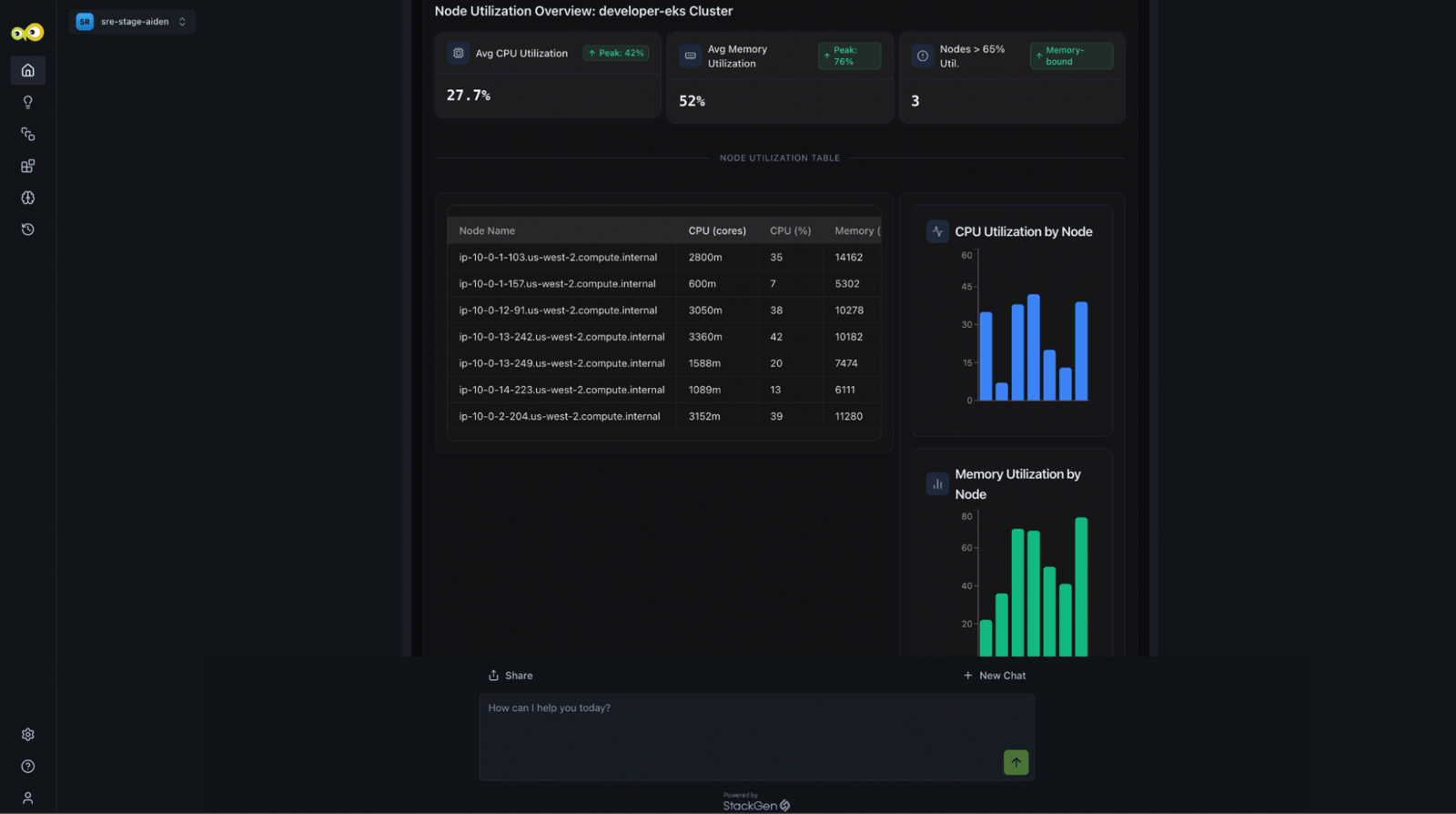This screenshot has width=1456, height=814.
Task: Select row ip-10-0-13-249.us-west-2.compute.internal
Action: (x=663, y=363)
